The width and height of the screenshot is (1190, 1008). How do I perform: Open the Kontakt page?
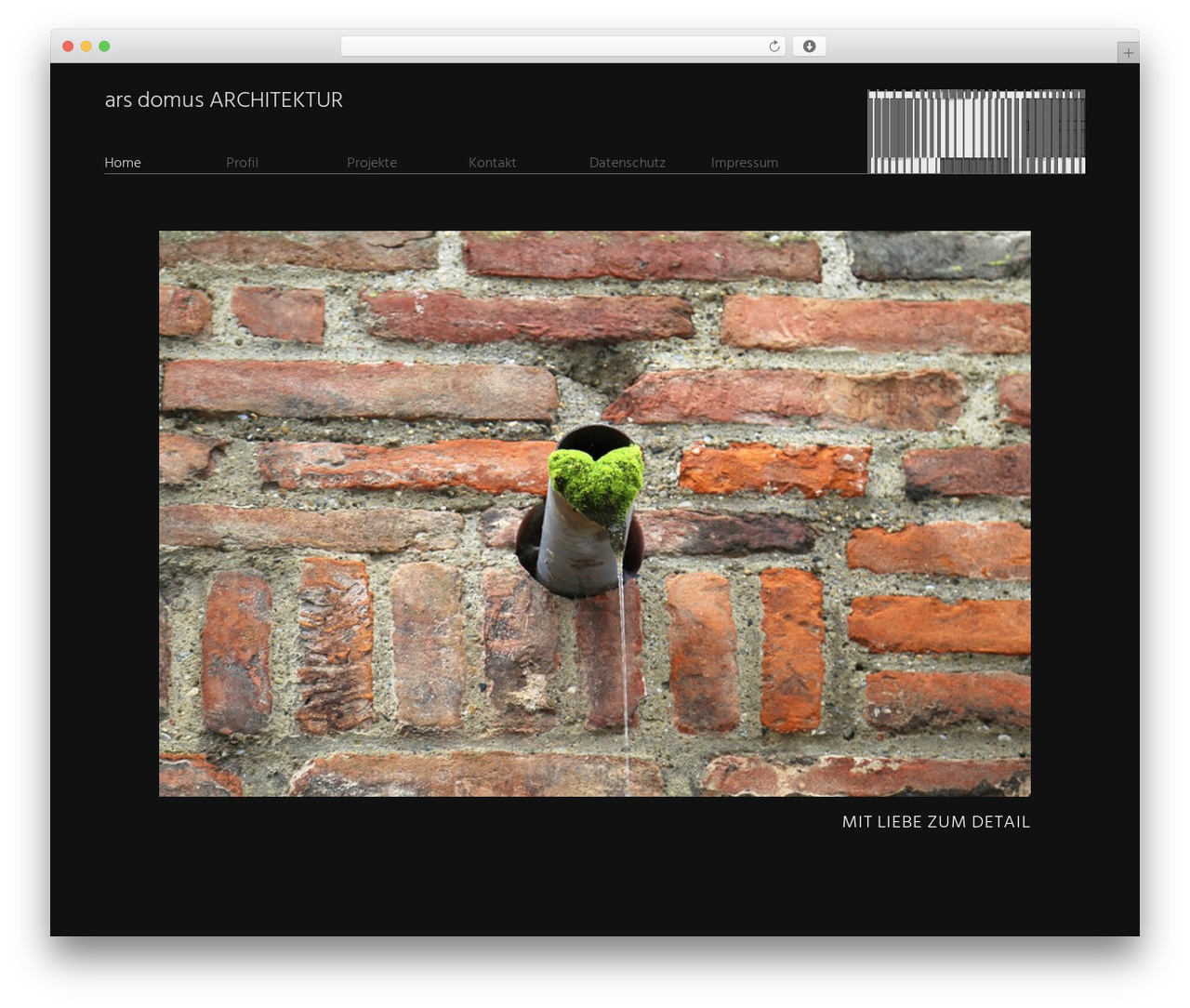point(492,163)
